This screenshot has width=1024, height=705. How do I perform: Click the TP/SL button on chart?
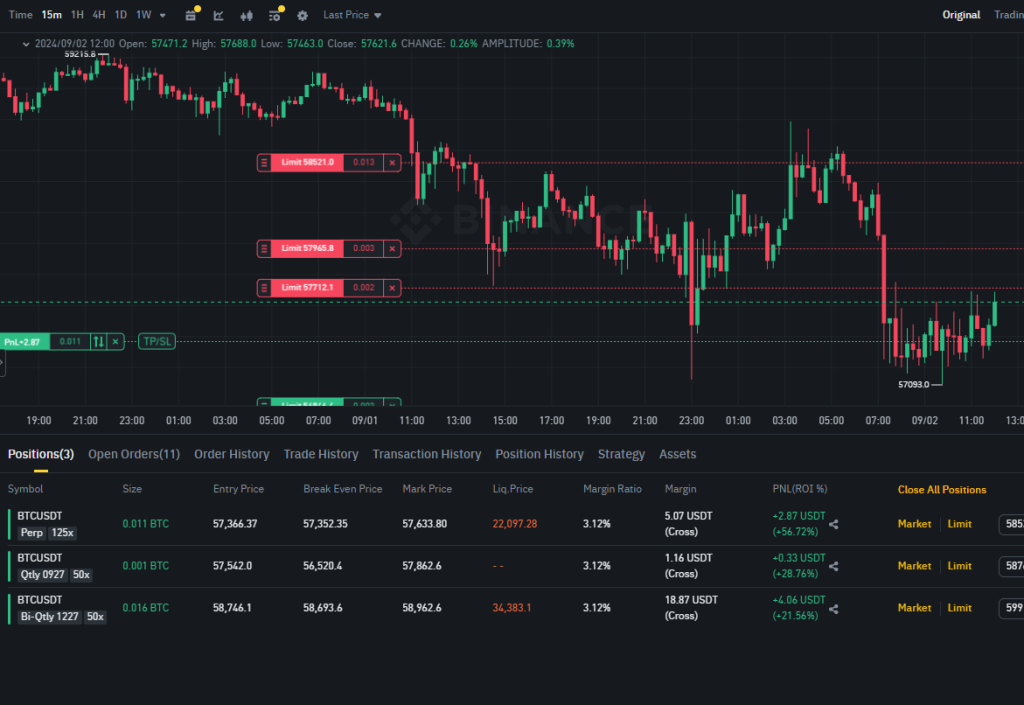click(x=157, y=342)
